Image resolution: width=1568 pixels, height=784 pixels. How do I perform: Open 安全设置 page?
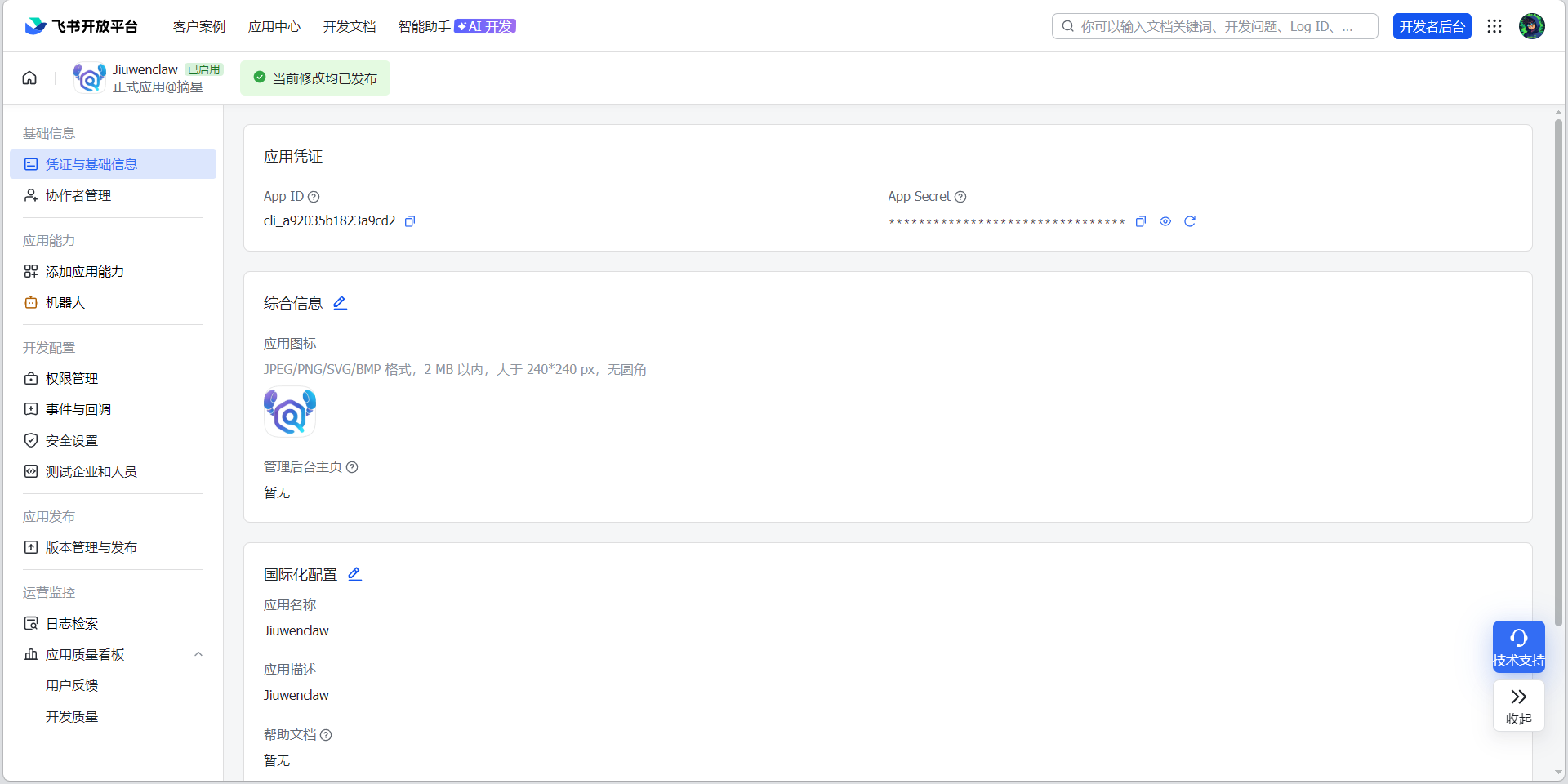(x=113, y=440)
